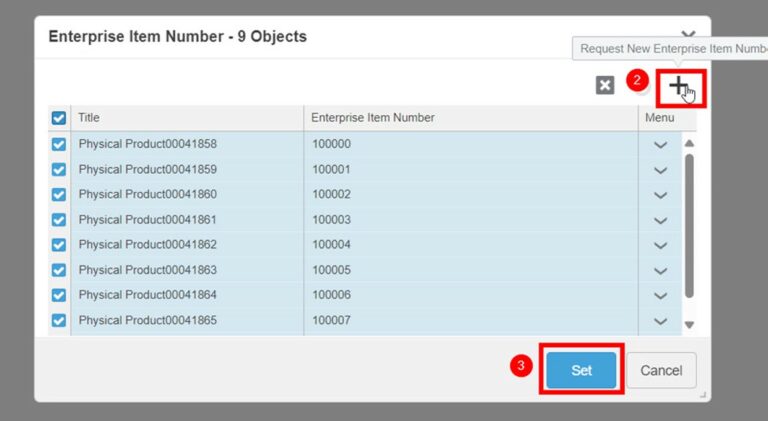Screen dimensions: 768x421
Task: Toggle the select-all checkbox in header
Action: [x=59, y=118]
